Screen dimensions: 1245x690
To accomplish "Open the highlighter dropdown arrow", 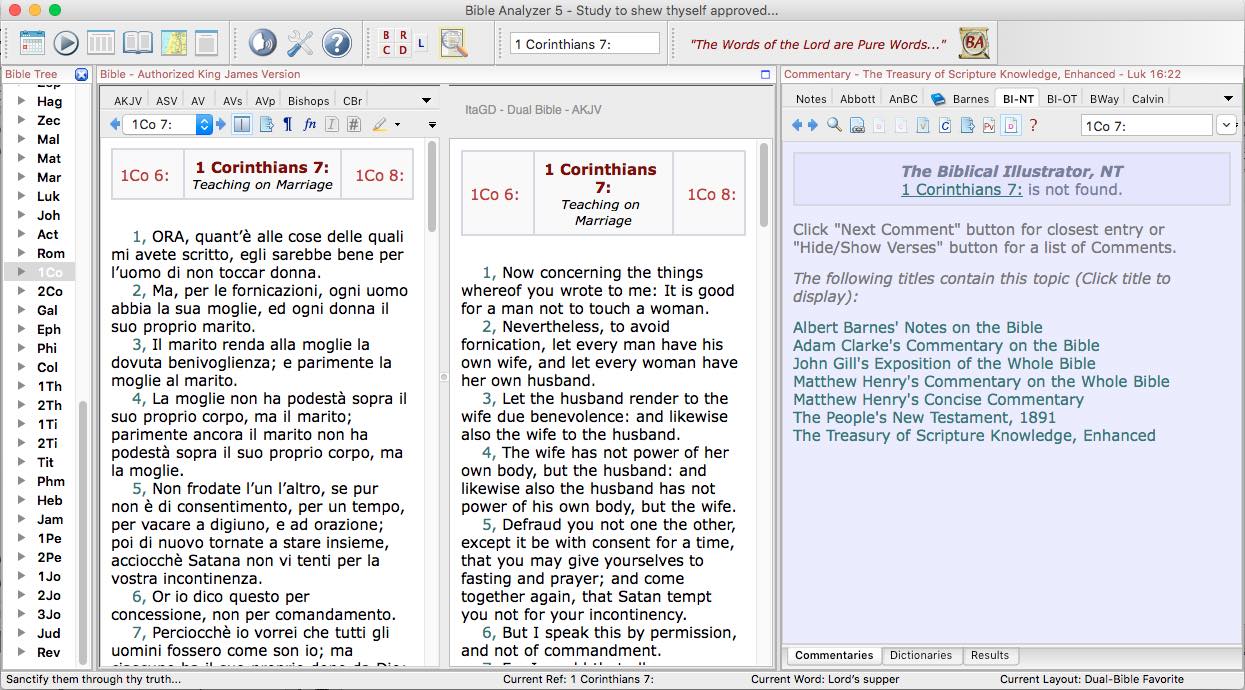I will click(x=397, y=126).
